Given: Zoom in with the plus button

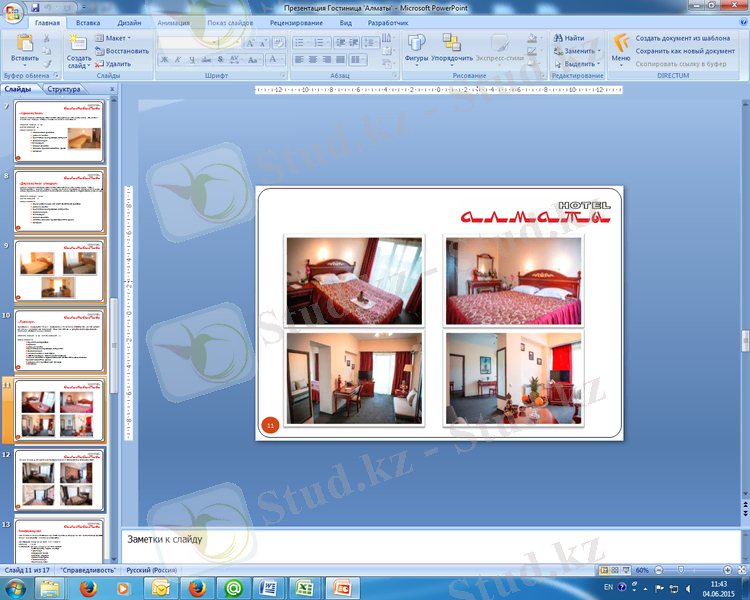Looking at the screenshot, I should coord(728,570).
